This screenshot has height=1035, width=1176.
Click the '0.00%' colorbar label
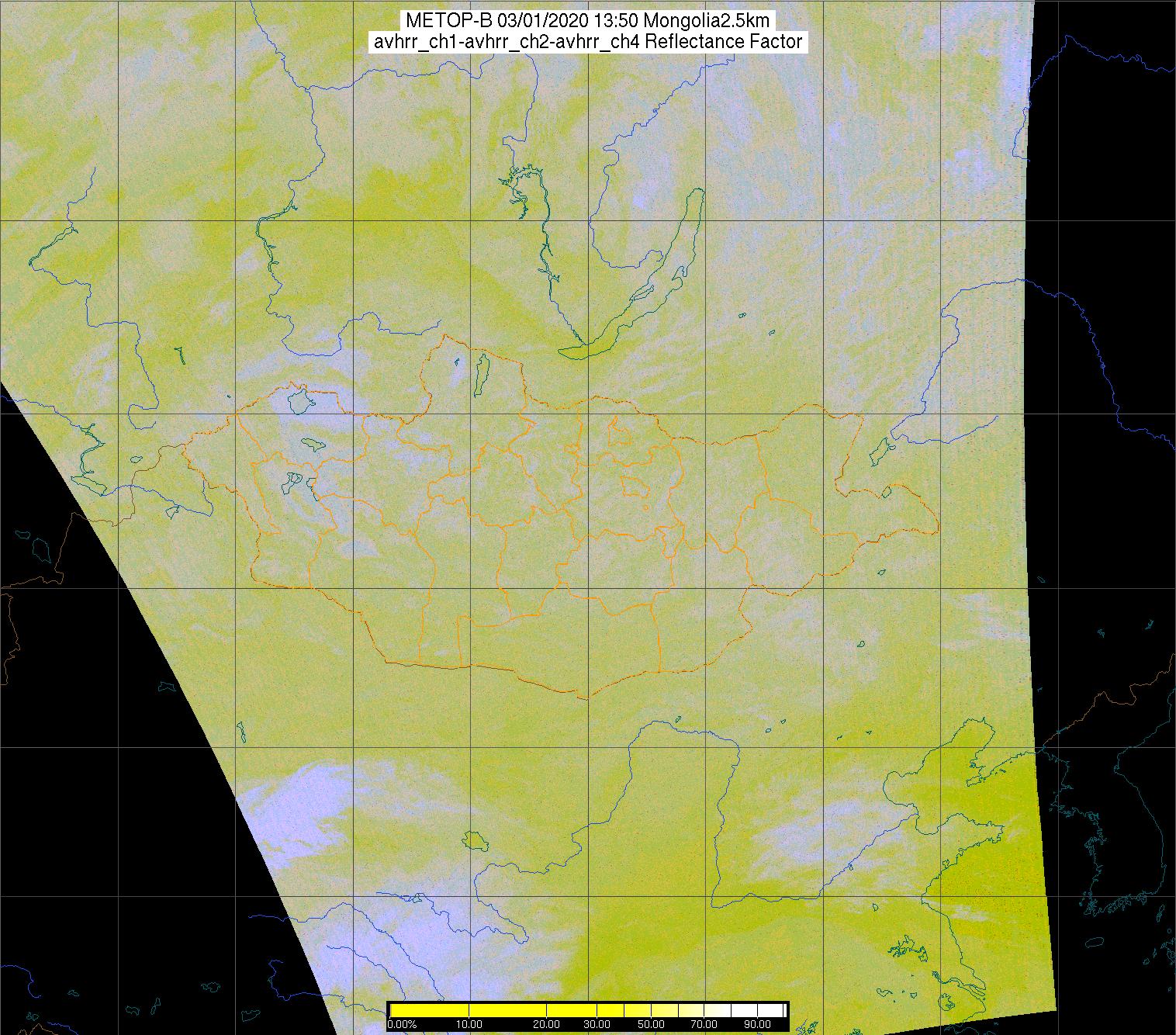402,1024
